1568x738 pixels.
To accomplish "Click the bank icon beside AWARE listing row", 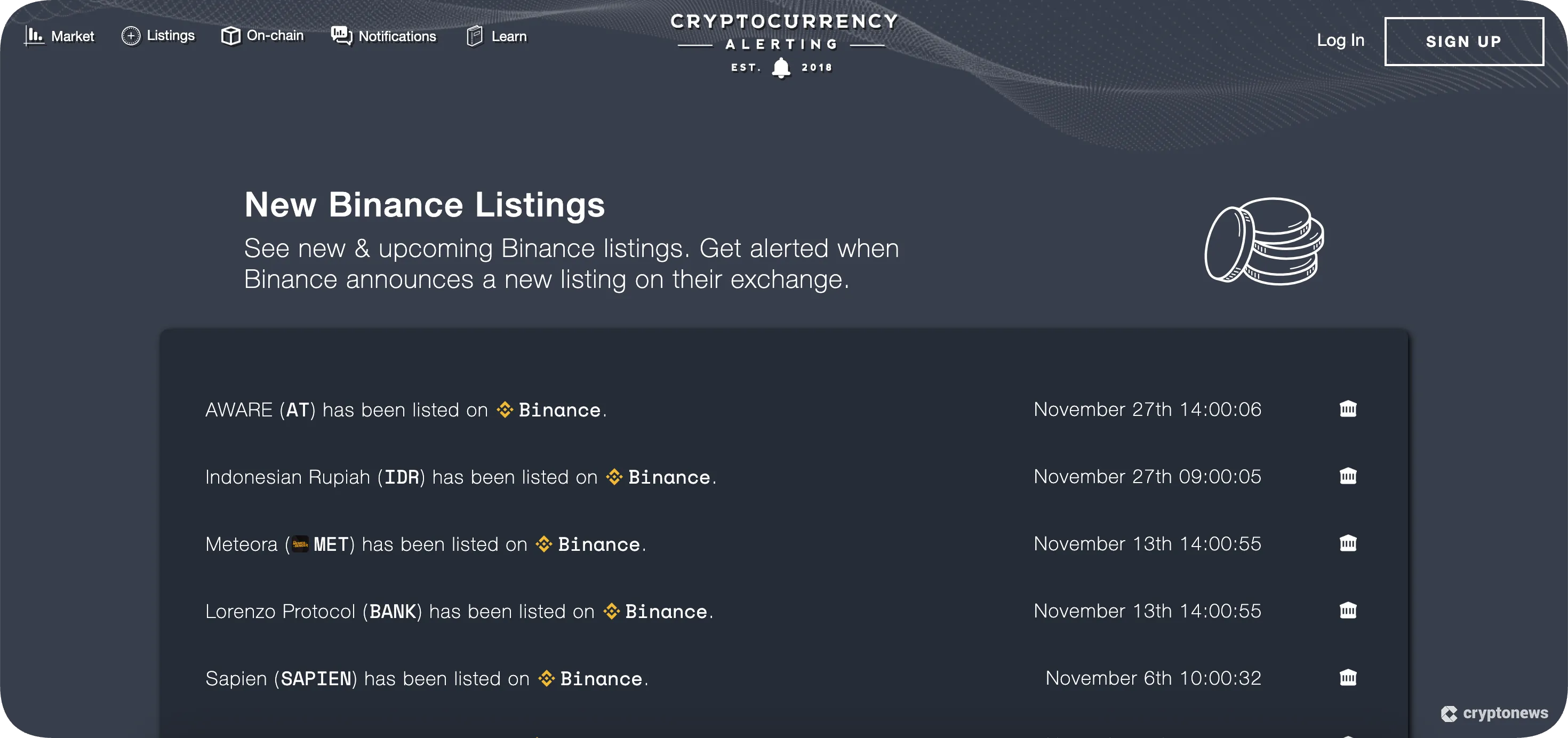I will [1348, 410].
